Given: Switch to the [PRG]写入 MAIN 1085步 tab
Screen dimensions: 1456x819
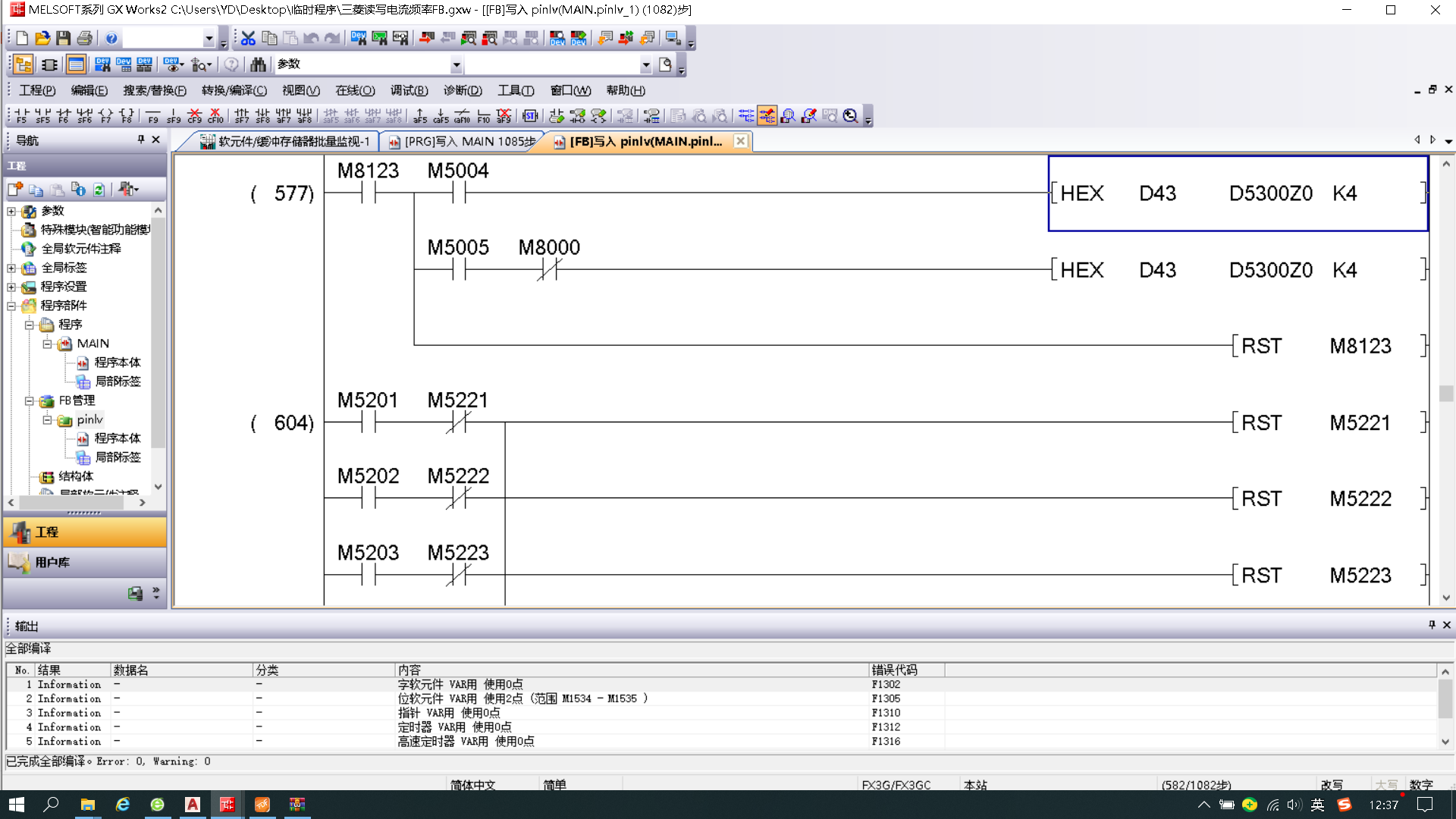Looking at the screenshot, I should [x=463, y=142].
